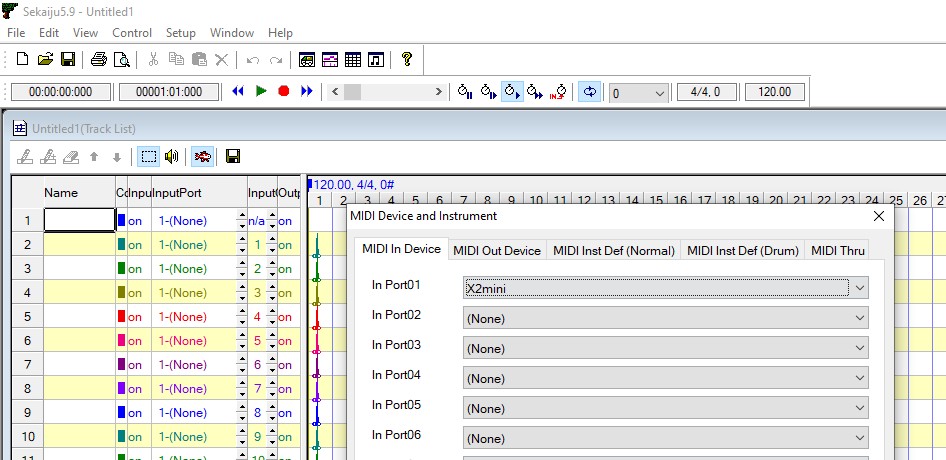This screenshot has width=946, height=460.
Task: Toggle Output on for track 3
Action: click(285, 269)
